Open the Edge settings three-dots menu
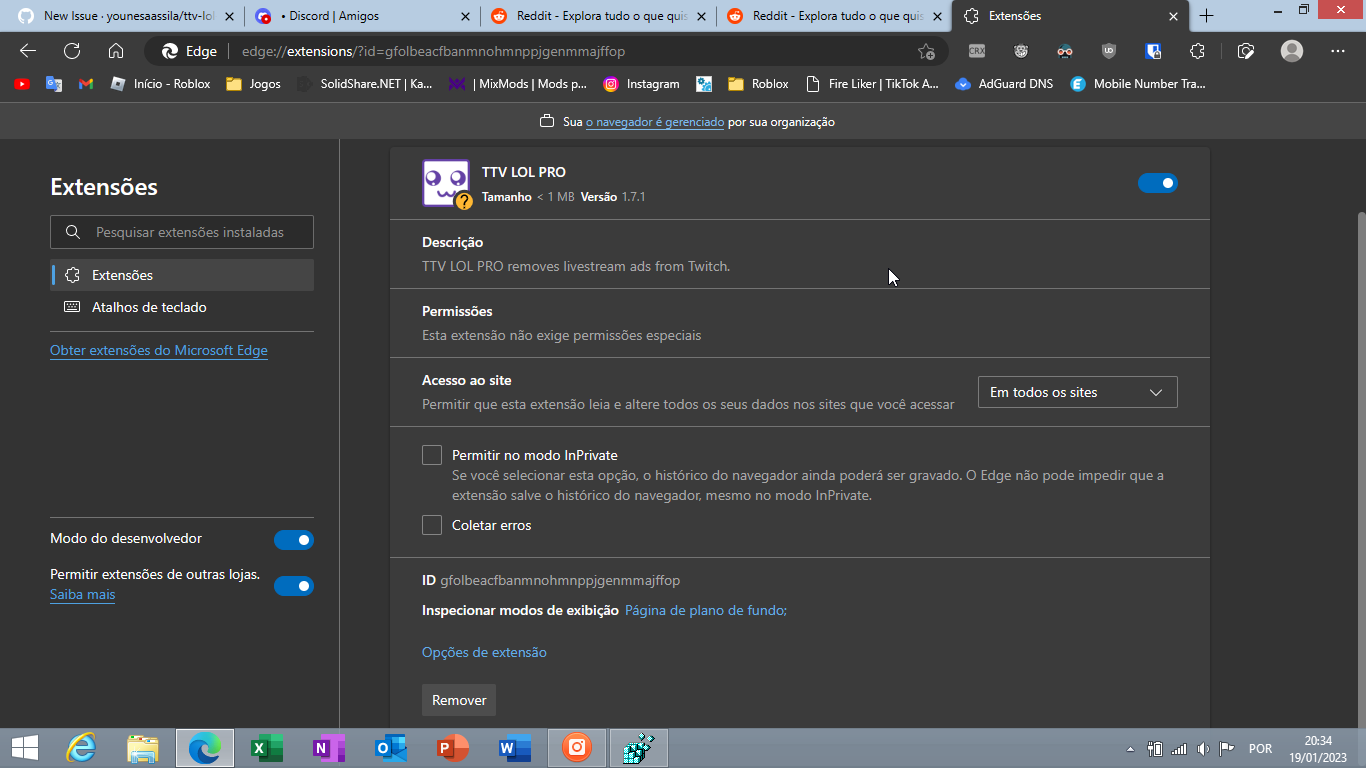1366x768 pixels. click(x=1338, y=52)
